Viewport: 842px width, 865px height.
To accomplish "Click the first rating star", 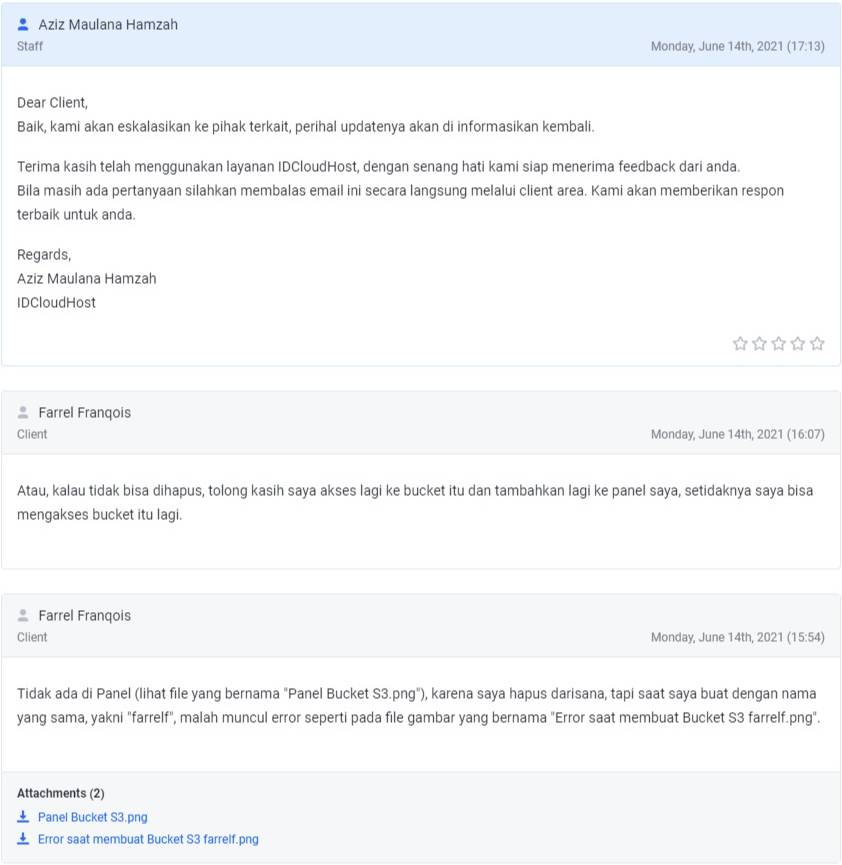I will pos(740,344).
